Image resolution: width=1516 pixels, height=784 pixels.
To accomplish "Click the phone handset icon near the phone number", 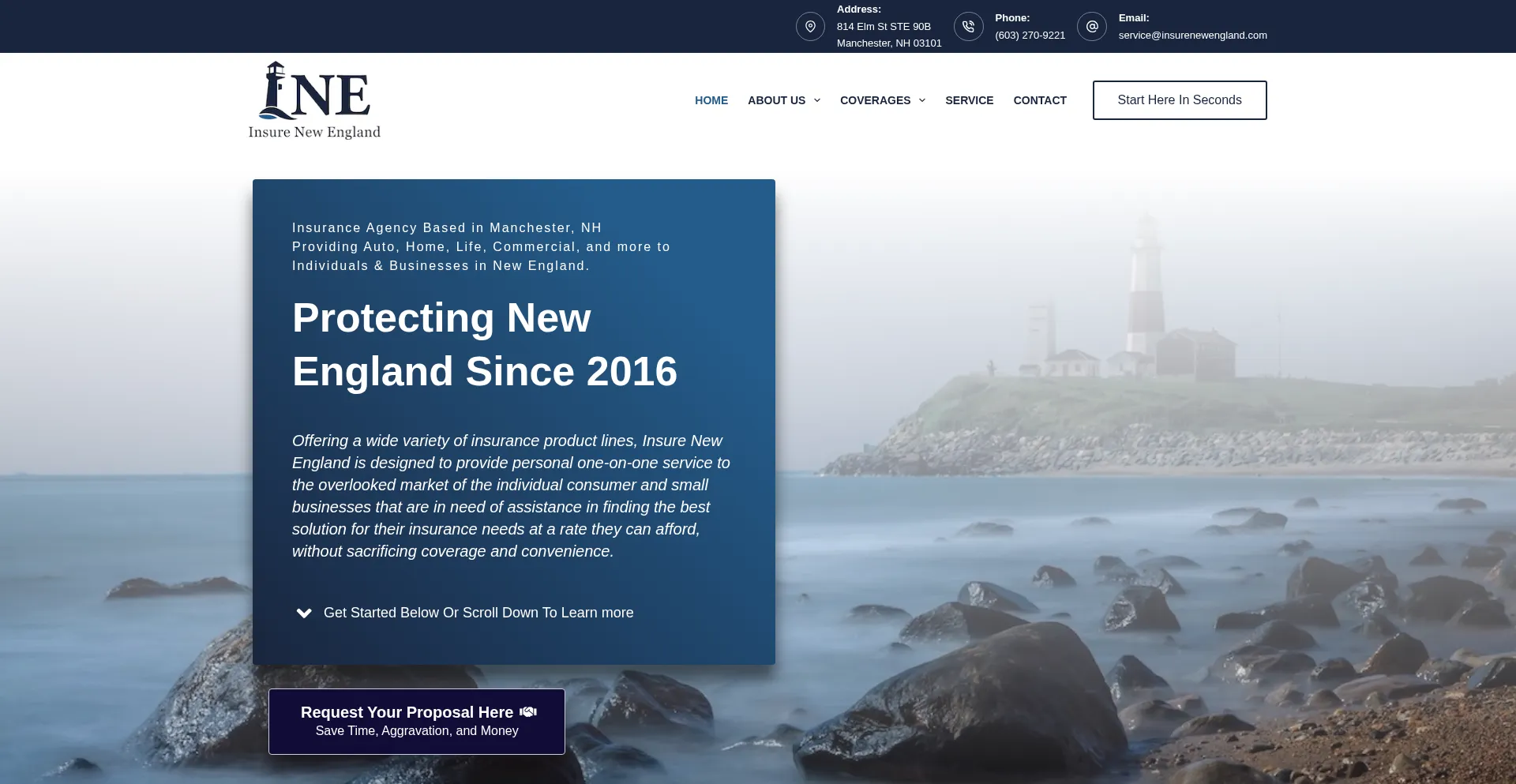I will click(968, 26).
